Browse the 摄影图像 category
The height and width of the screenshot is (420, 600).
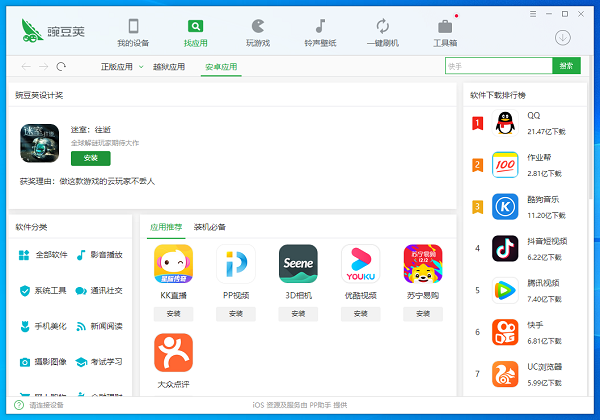pyautogui.click(x=43, y=362)
